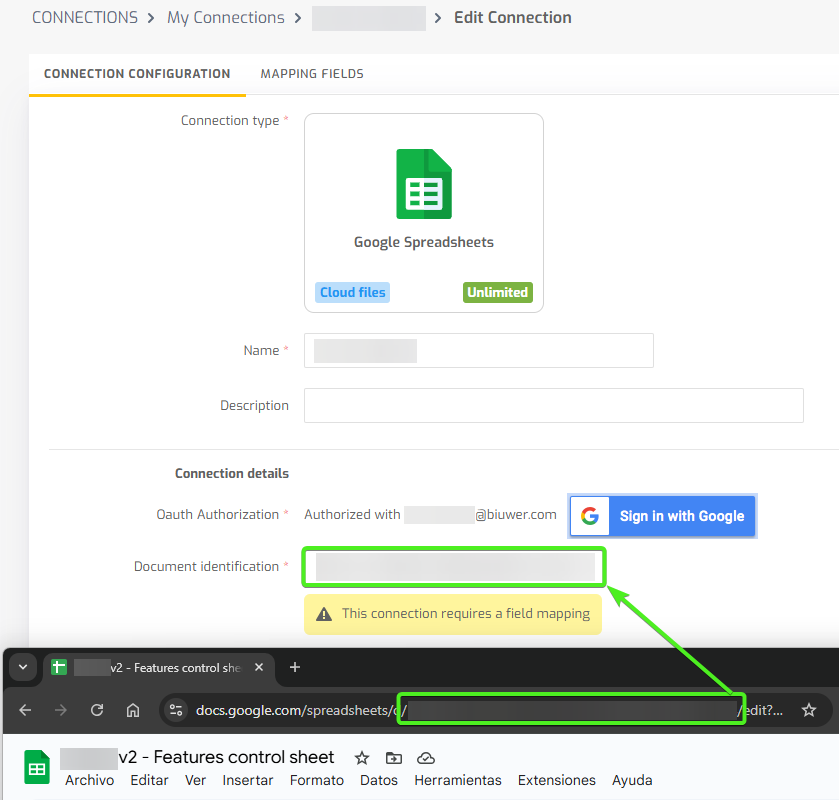Select the Connection Configuration tab
Image resolution: width=839 pixels, height=800 pixels.
(137, 74)
